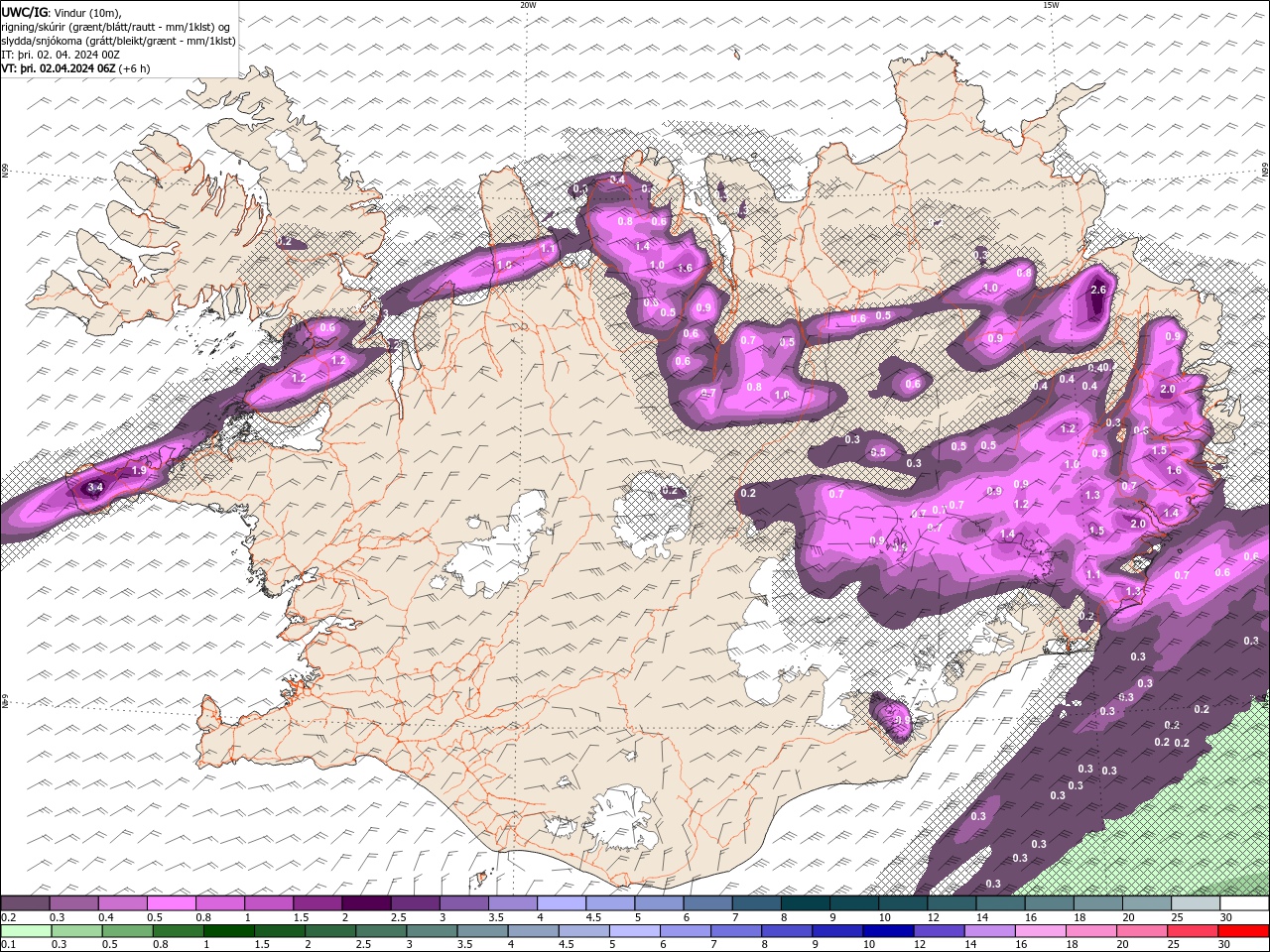This screenshot has width=1270, height=952.
Task: Click the red swatch at the 30 end of the lower legend
Action: click(x=1243, y=931)
